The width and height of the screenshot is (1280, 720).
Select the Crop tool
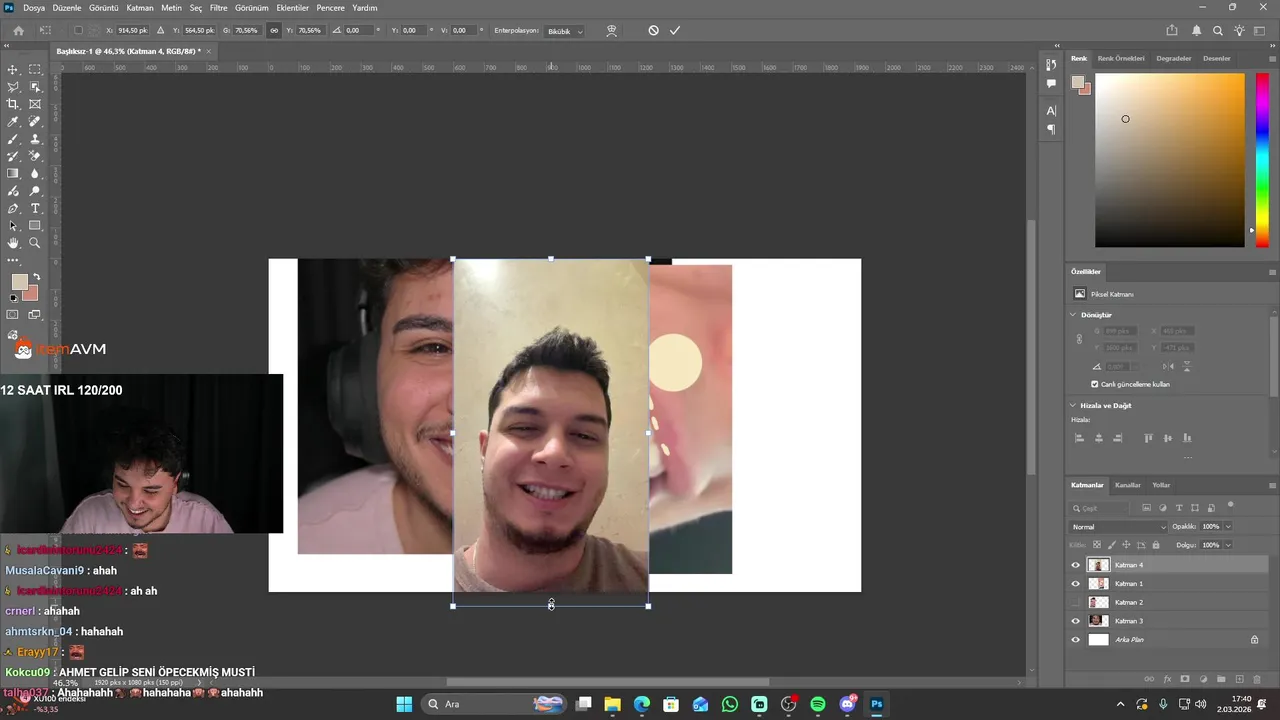click(x=13, y=104)
